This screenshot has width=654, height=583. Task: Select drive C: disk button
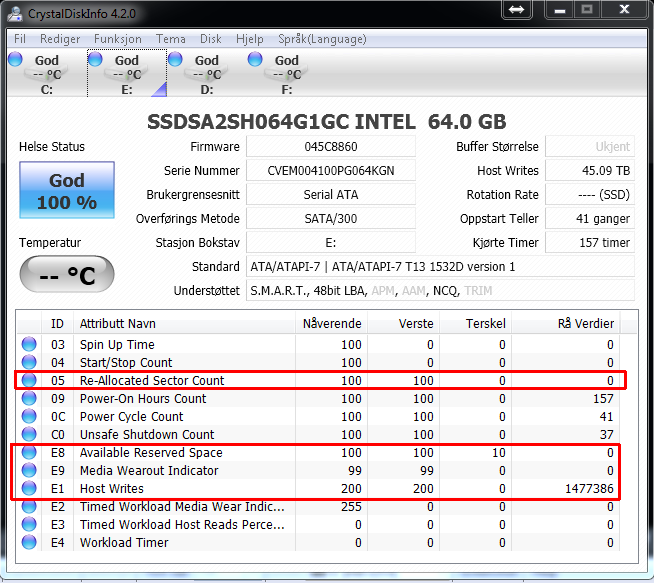click(x=47, y=73)
